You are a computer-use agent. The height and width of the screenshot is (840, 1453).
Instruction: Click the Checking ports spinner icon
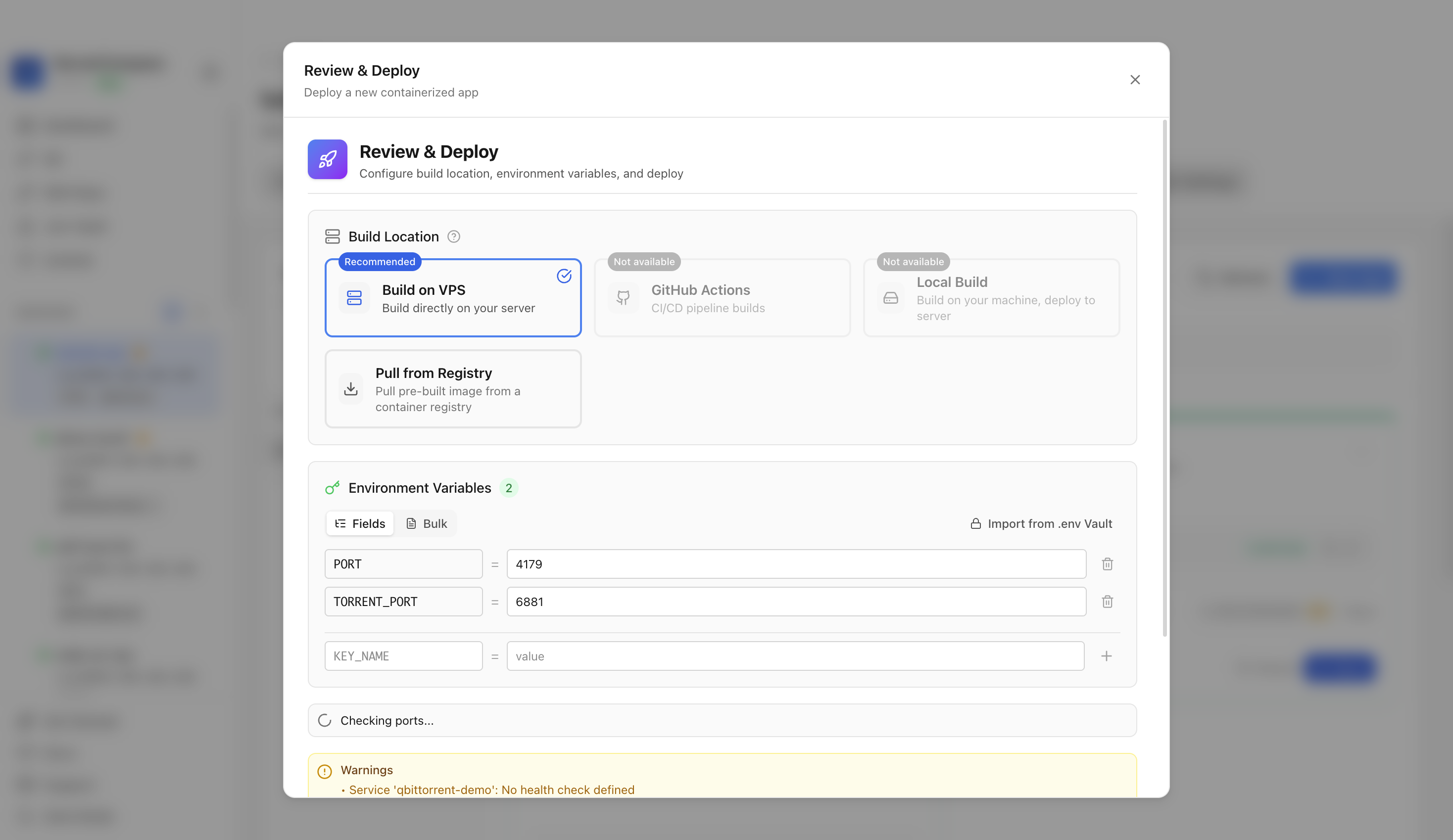coord(325,721)
